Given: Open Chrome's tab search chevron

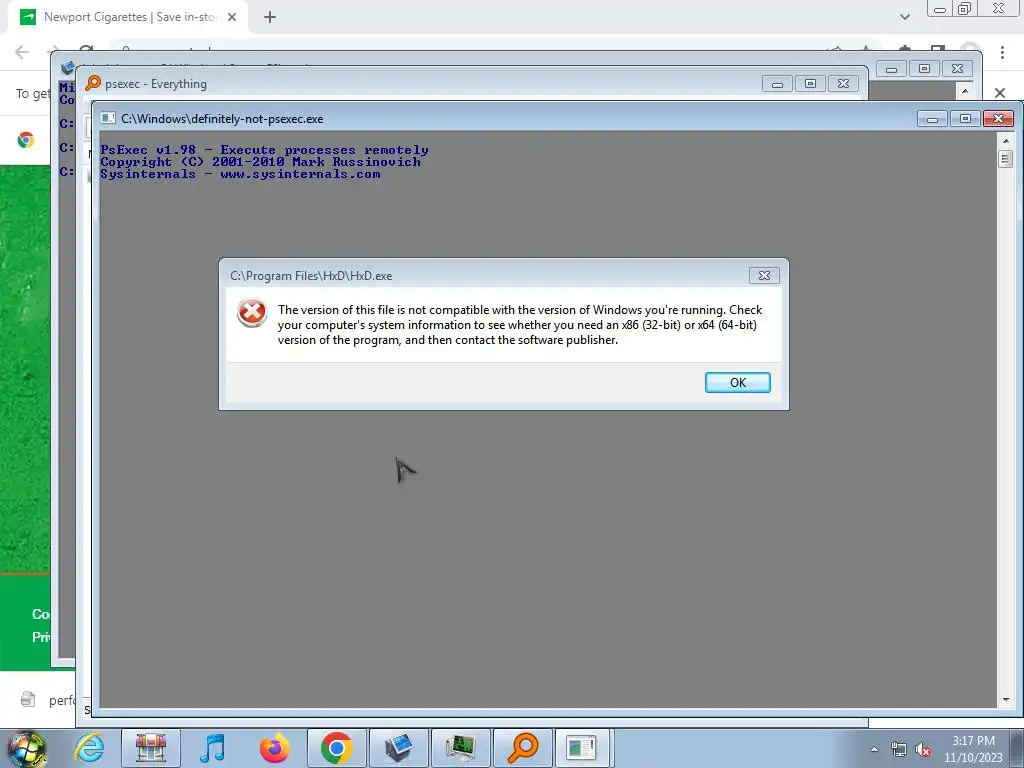Looking at the screenshot, I should point(904,17).
